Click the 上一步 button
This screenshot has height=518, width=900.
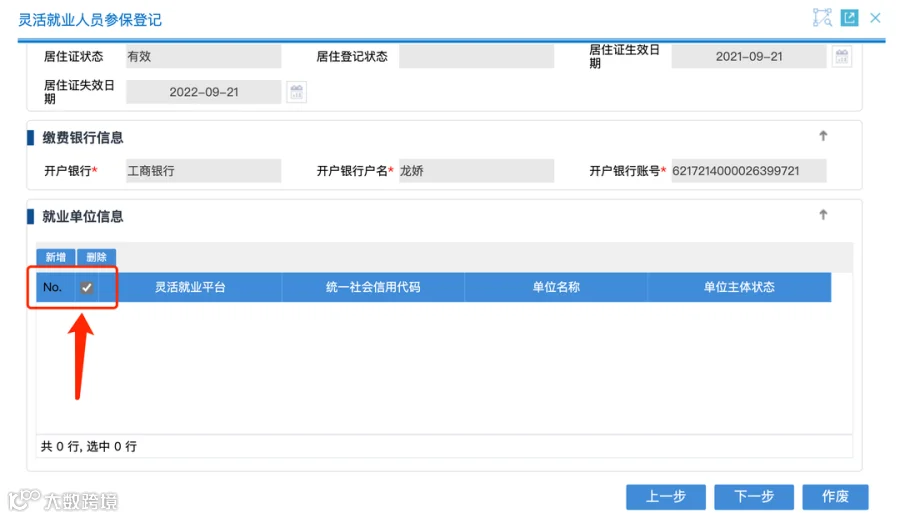pos(666,497)
